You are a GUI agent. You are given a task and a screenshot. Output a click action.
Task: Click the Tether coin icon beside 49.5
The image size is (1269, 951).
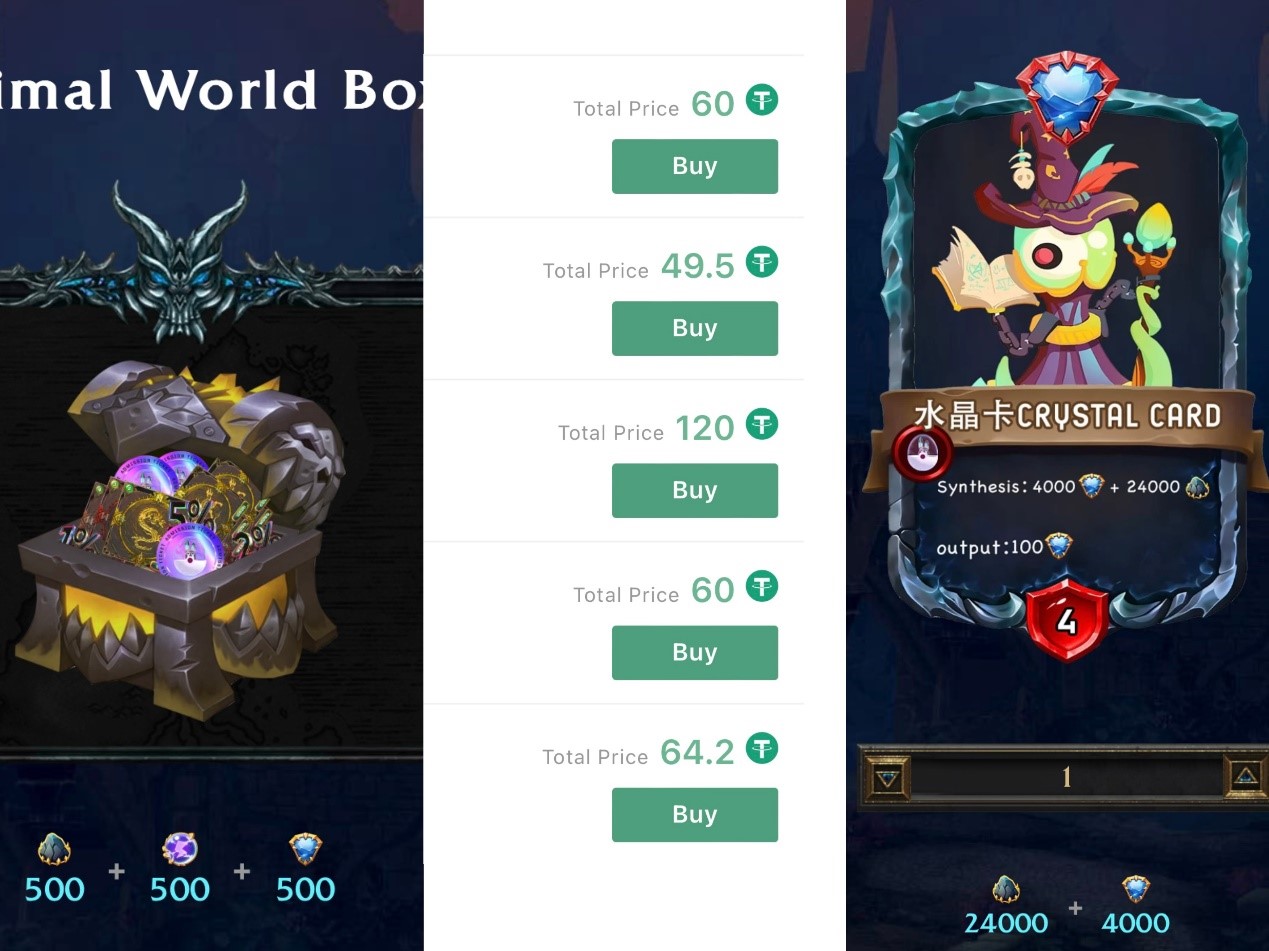[762, 263]
